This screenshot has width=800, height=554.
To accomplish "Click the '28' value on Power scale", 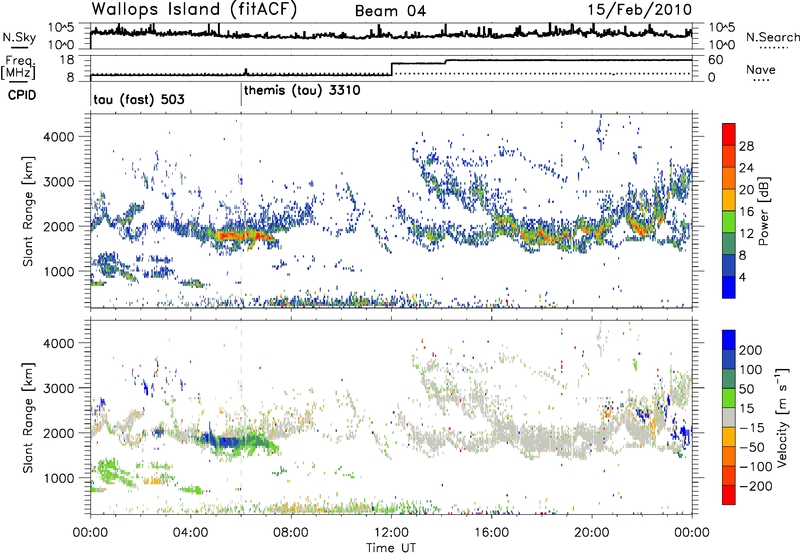I will point(746,146).
